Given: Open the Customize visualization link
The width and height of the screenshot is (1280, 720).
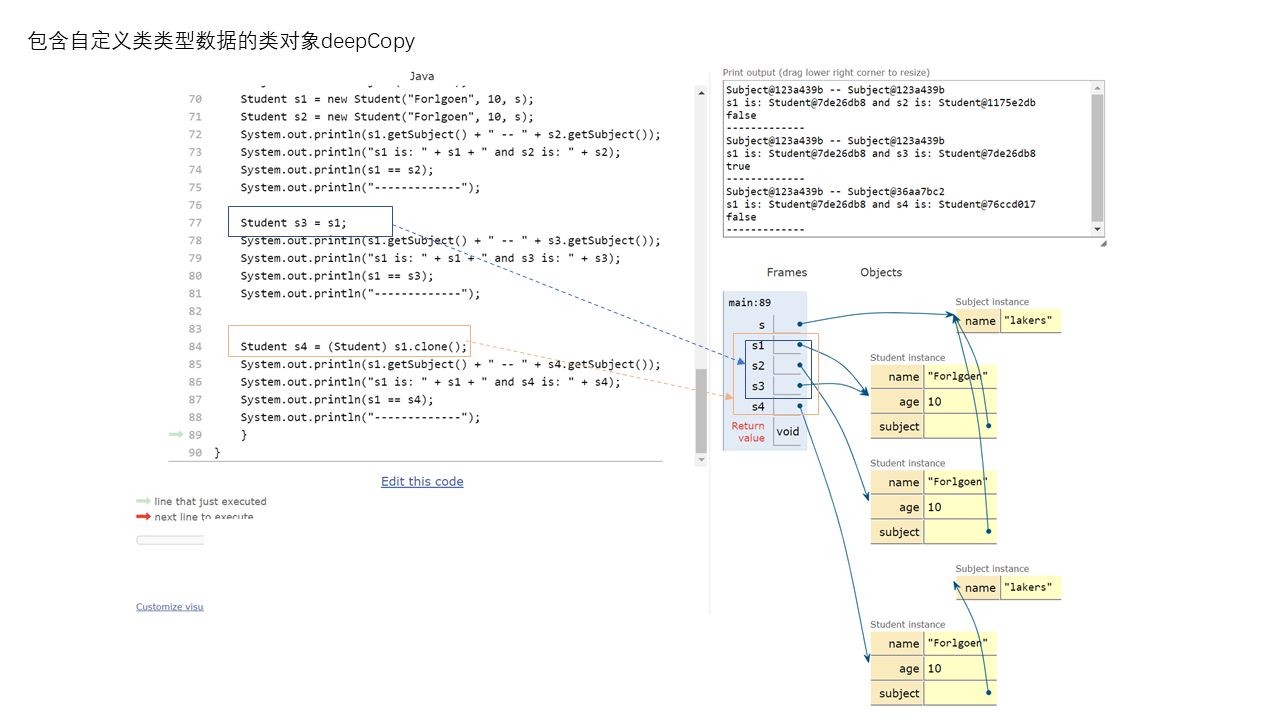Looking at the screenshot, I should tap(169, 607).
